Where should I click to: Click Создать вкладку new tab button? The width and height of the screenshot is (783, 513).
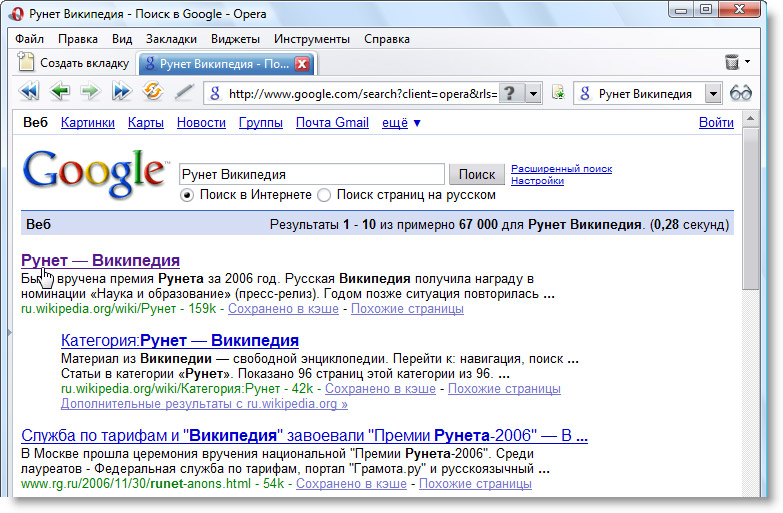(x=73, y=63)
